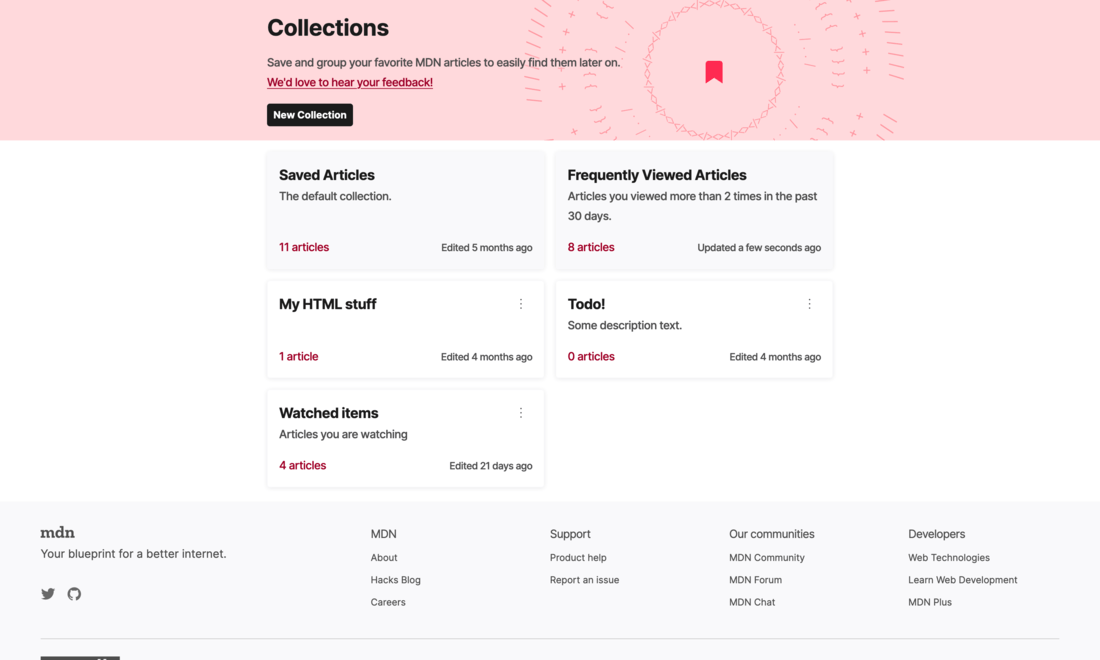Open the Todo! collection options menu

[809, 304]
